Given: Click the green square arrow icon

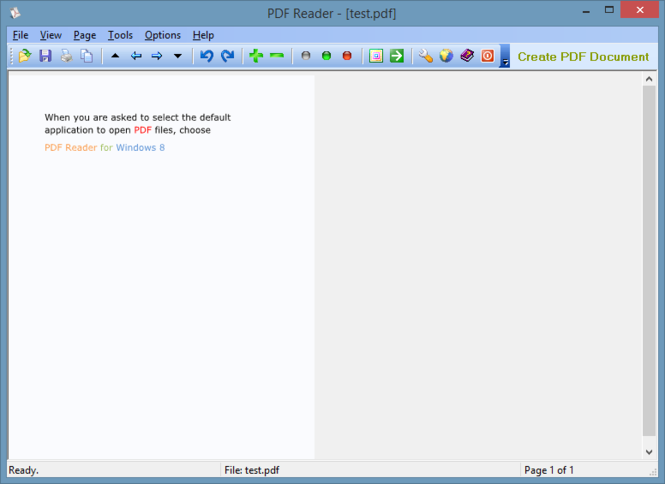Looking at the screenshot, I should 397,56.
